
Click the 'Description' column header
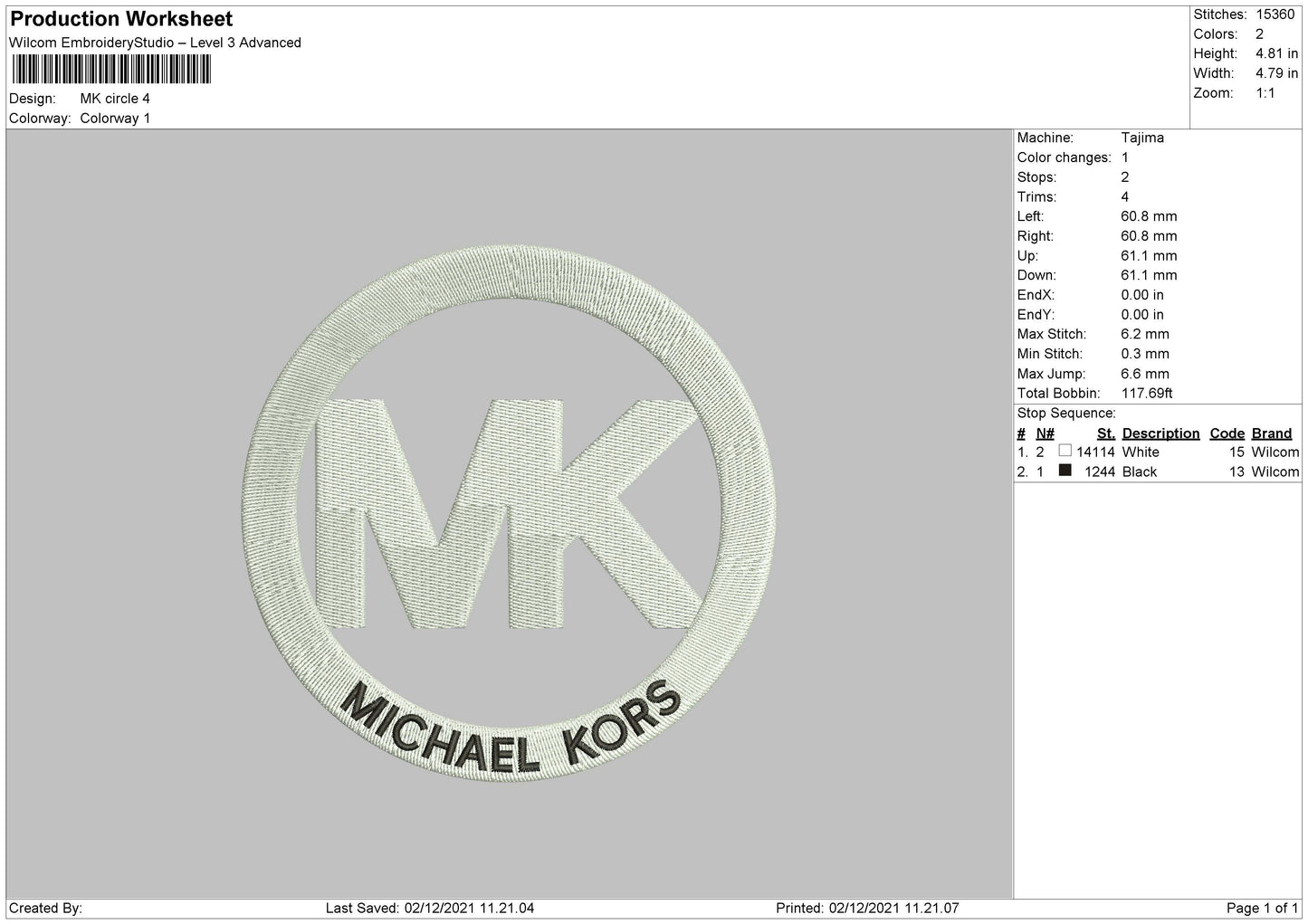tap(1160, 433)
